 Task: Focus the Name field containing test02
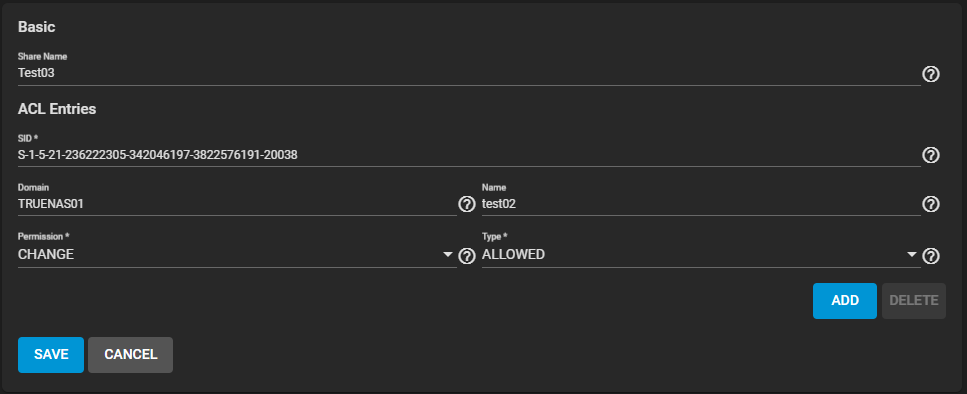[701, 204]
